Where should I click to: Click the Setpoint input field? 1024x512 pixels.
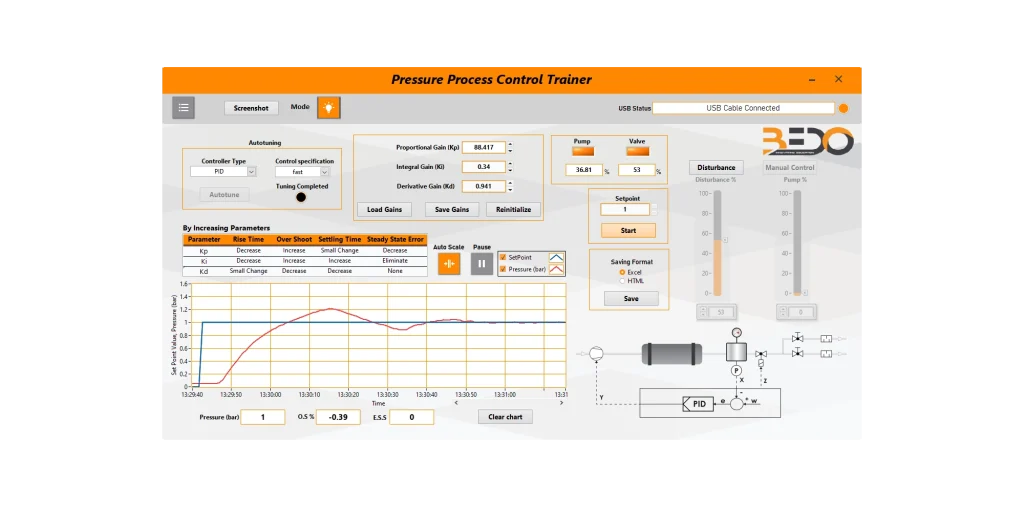[x=625, y=210]
